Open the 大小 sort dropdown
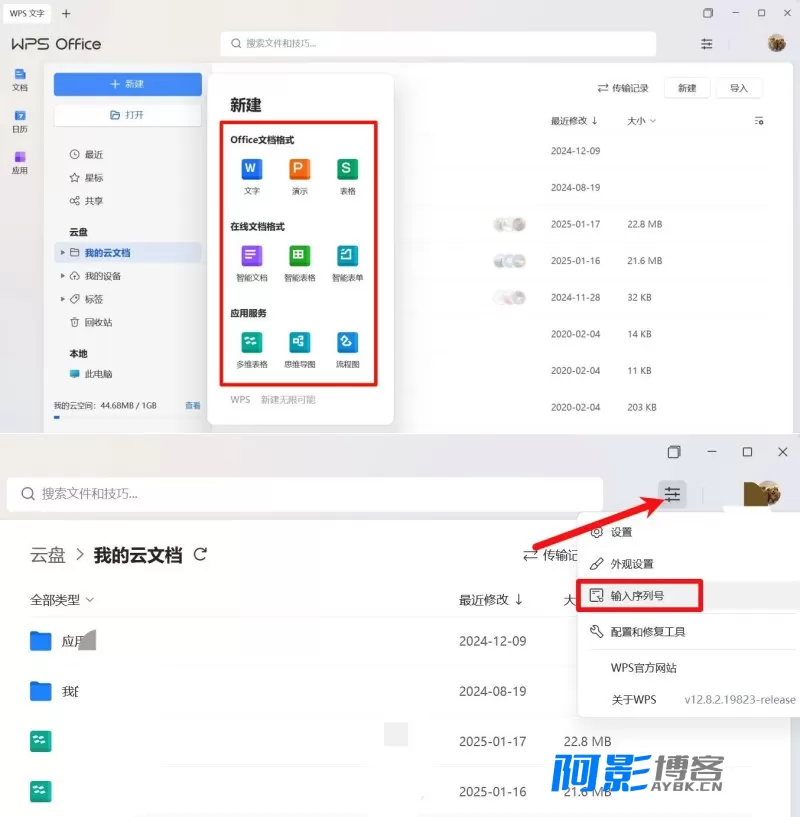 click(x=641, y=121)
